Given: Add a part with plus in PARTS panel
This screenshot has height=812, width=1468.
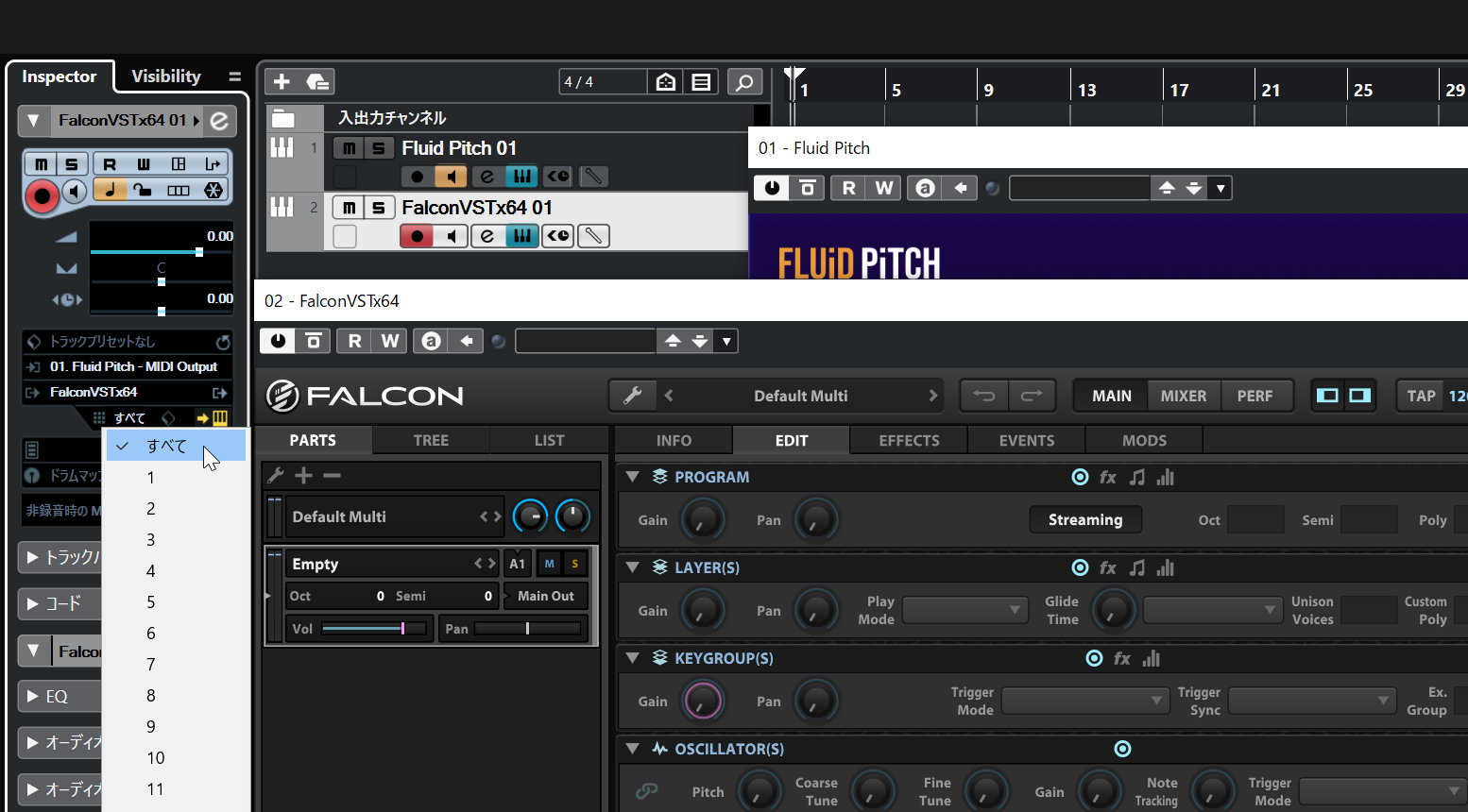Looking at the screenshot, I should (303, 475).
